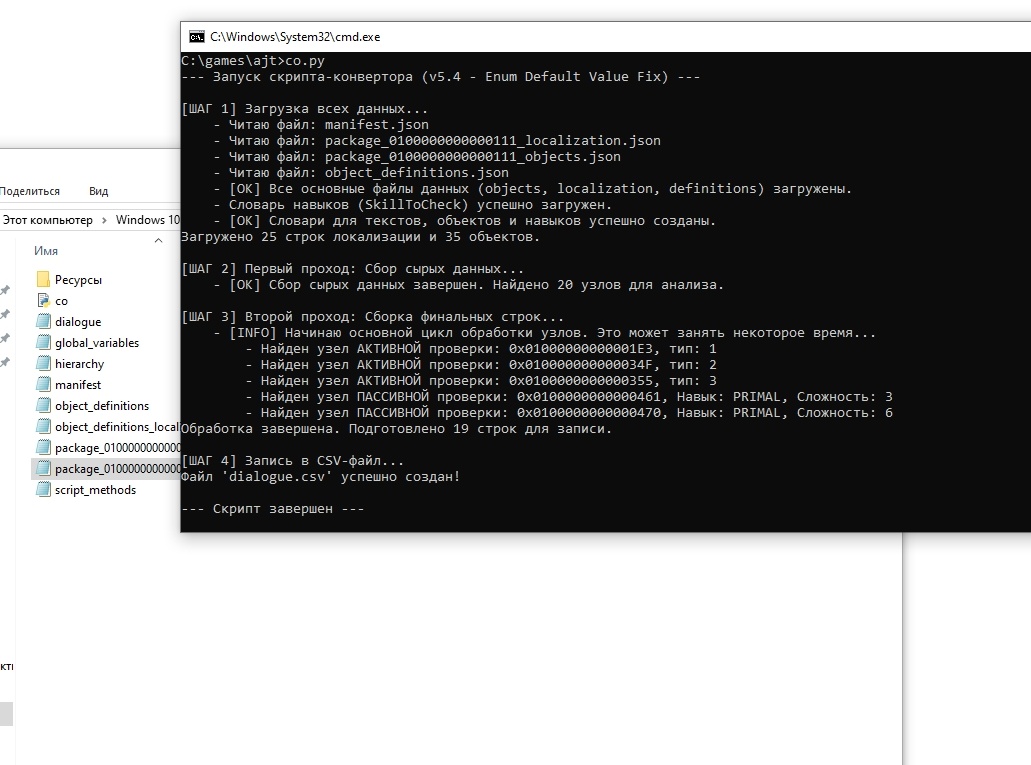Select the file named dialogue

pyautogui.click(x=78, y=322)
